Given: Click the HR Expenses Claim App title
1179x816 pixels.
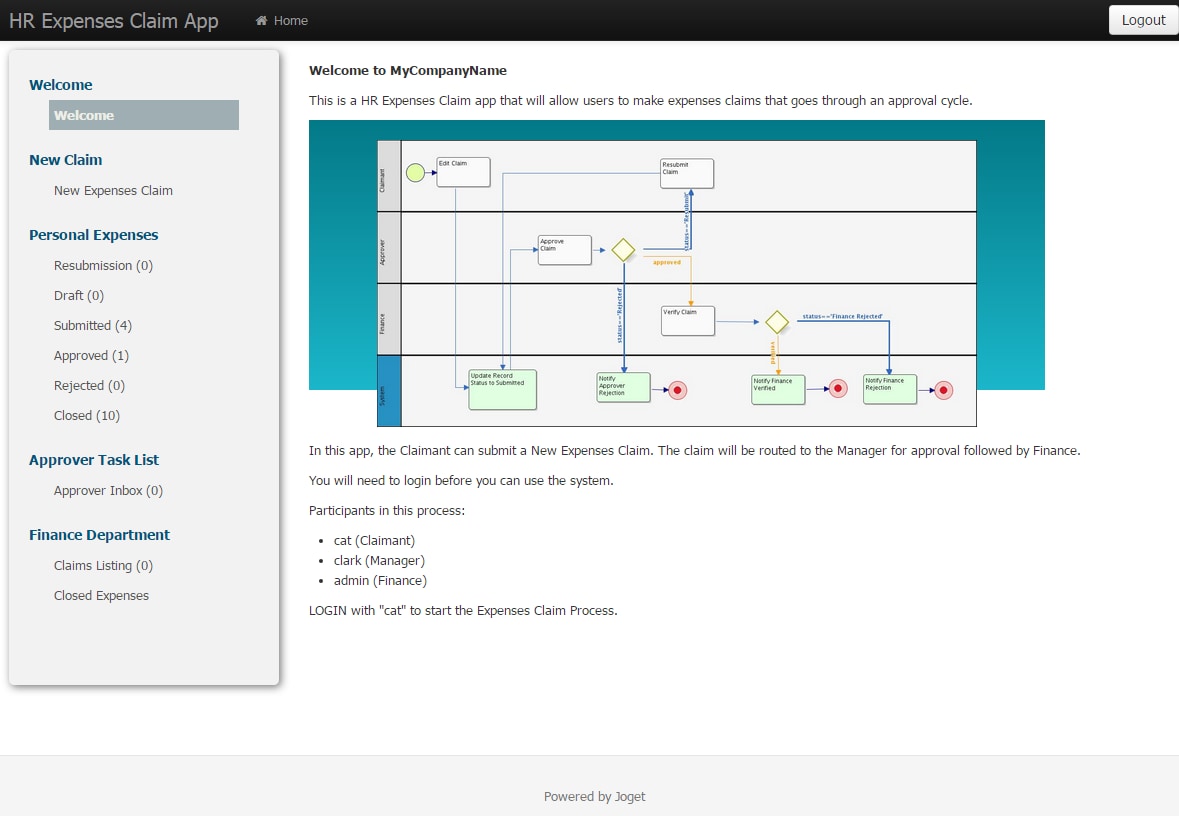Looking at the screenshot, I should [114, 20].
